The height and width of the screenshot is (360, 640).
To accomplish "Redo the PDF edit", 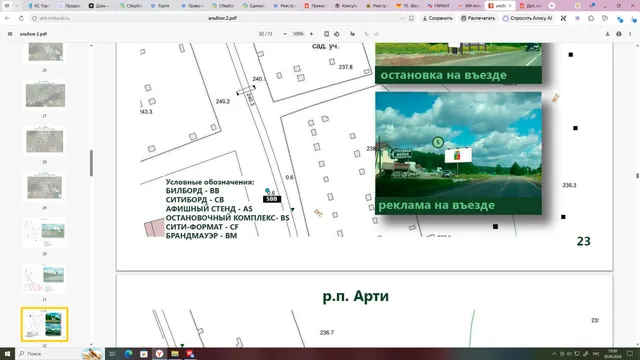I will click(x=376, y=34).
